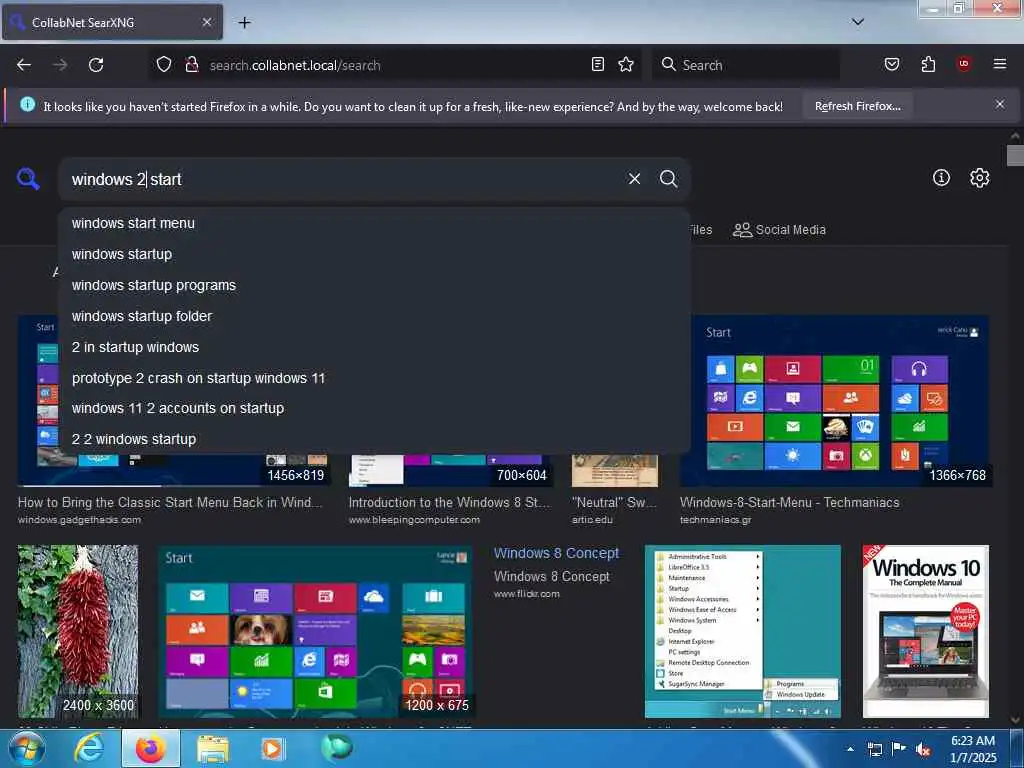
Task: Dismiss the Firefox refresh notification bar
Action: coord(999,104)
